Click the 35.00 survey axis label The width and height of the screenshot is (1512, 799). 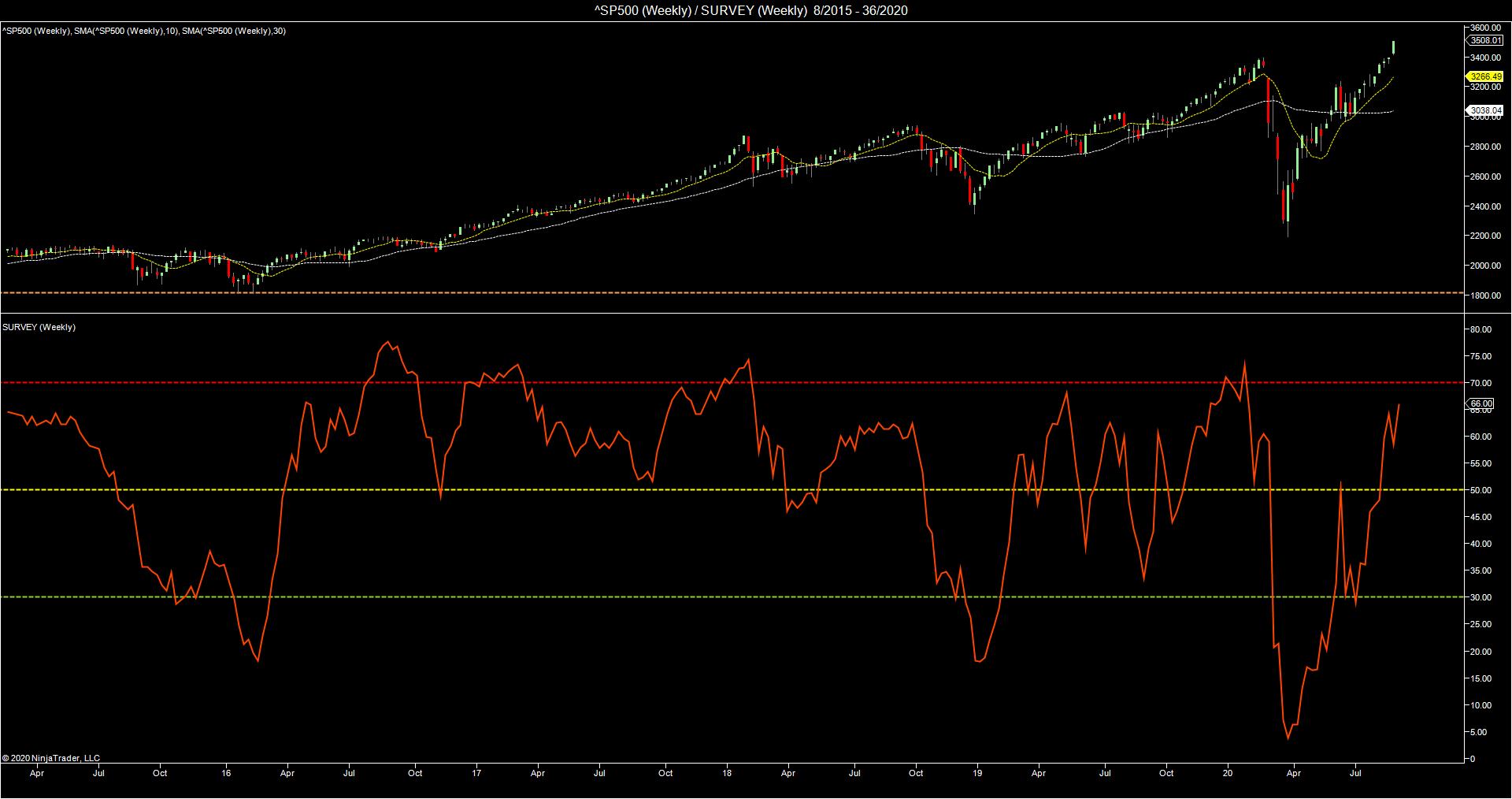[1480, 570]
